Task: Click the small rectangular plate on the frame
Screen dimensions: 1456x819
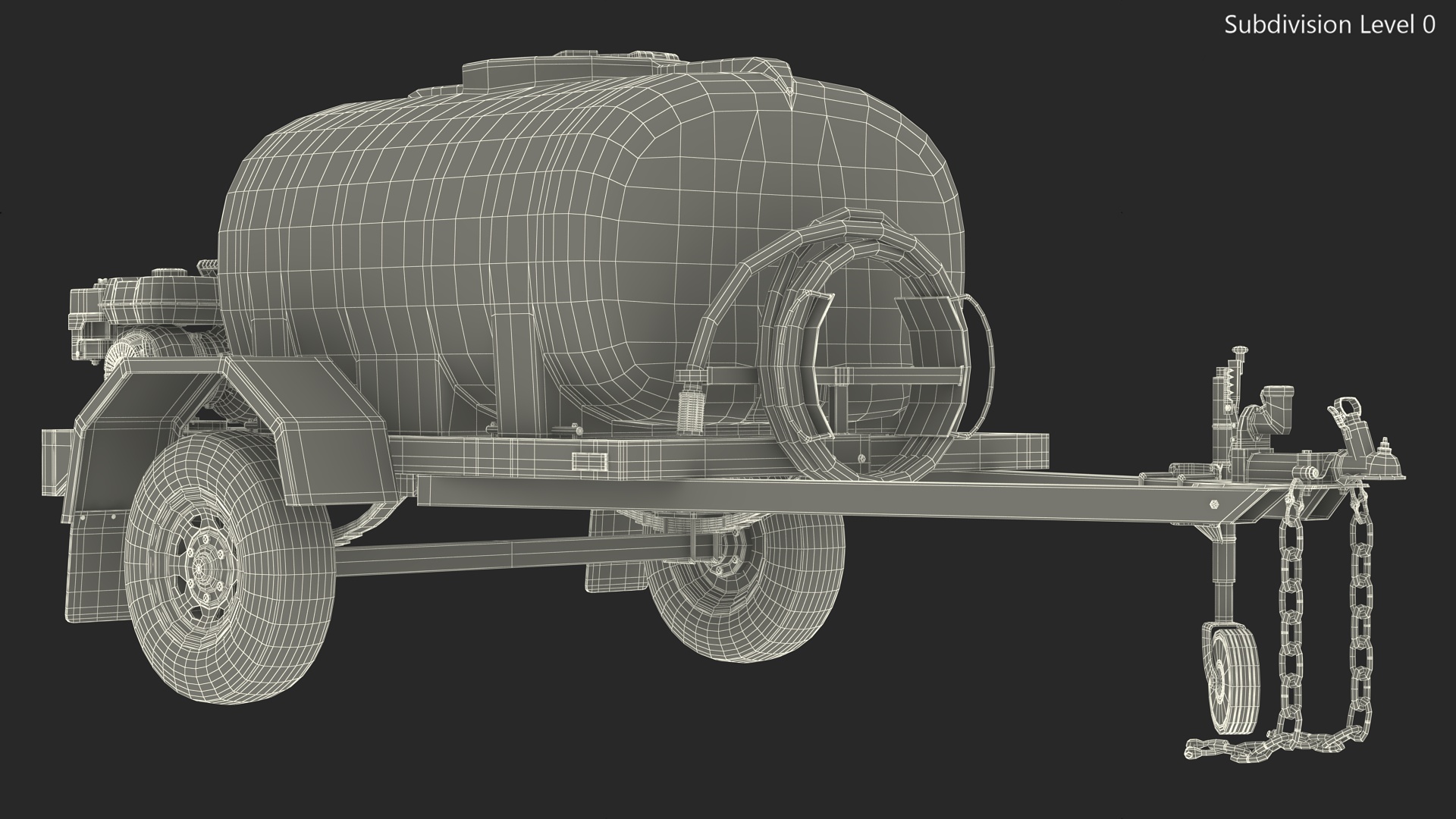Action: pyautogui.click(x=588, y=460)
